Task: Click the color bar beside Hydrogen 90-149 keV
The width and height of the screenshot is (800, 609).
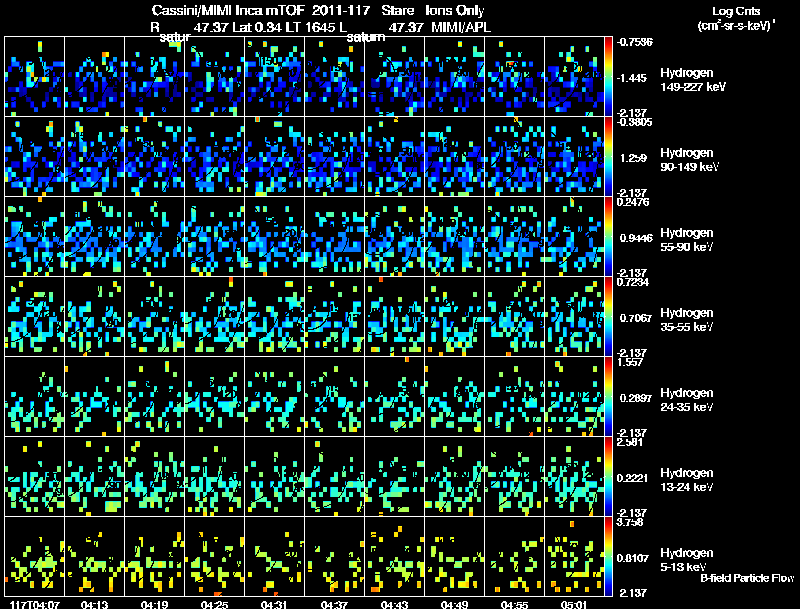Action: [608, 157]
